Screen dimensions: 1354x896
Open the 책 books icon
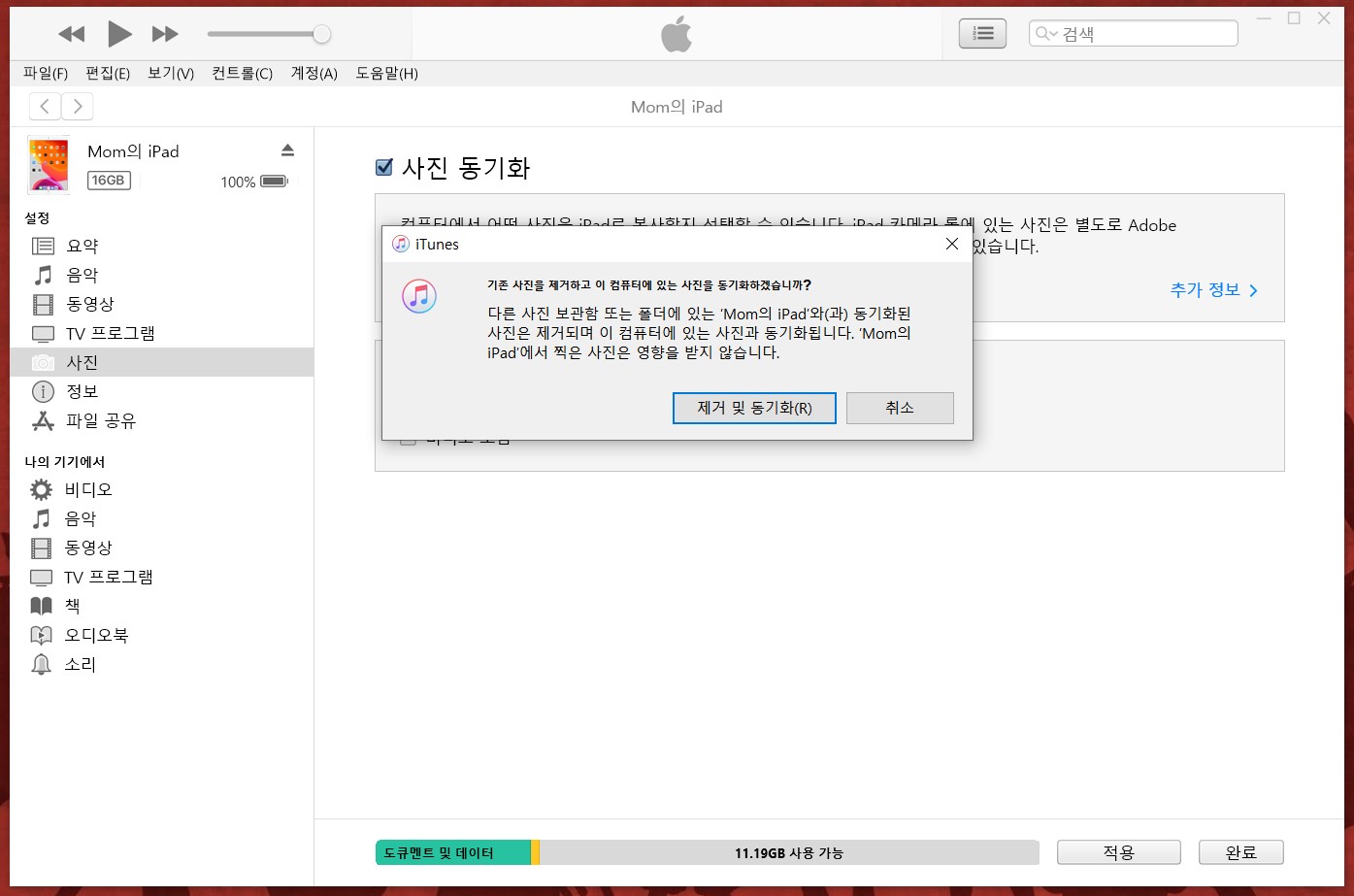tap(41, 606)
